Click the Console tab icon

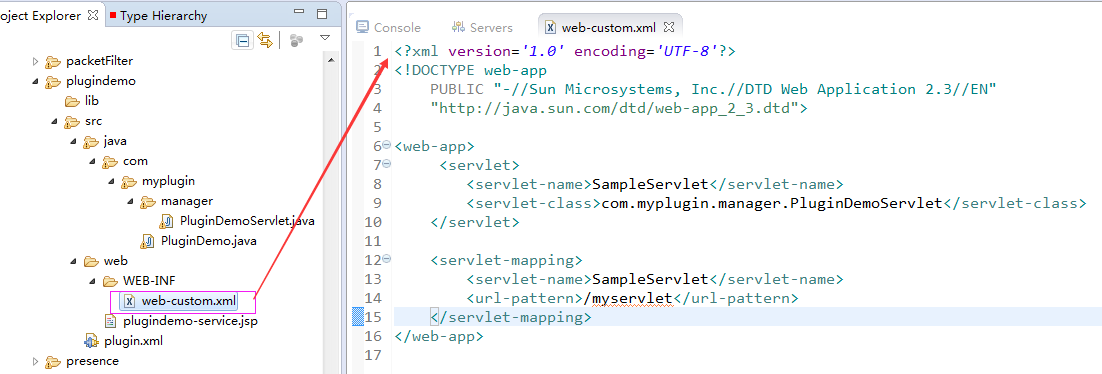click(363, 27)
